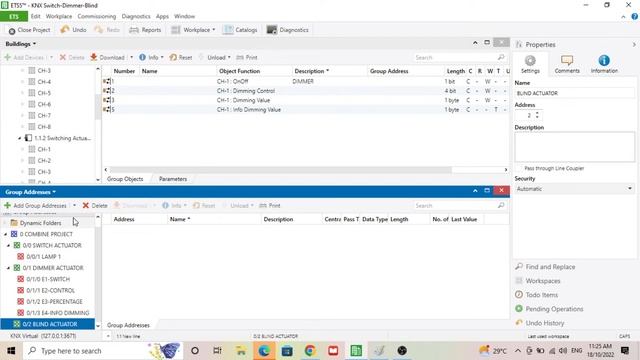This screenshot has width=640, height=360.
Task: Collapse 0/0 SWITCH ACTUATOR group
Action: tap(9, 246)
